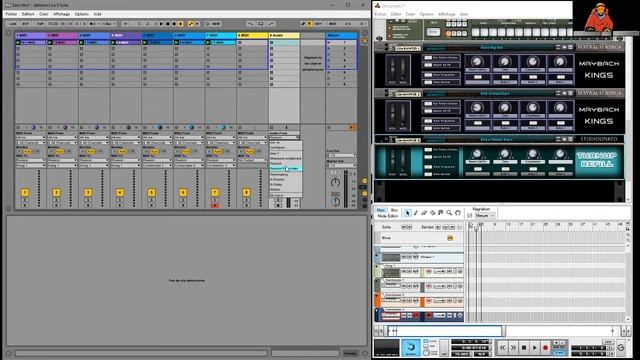Open the Edition menu in Ableton Live
The width and height of the screenshot is (640, 360).
click(28, 14)
